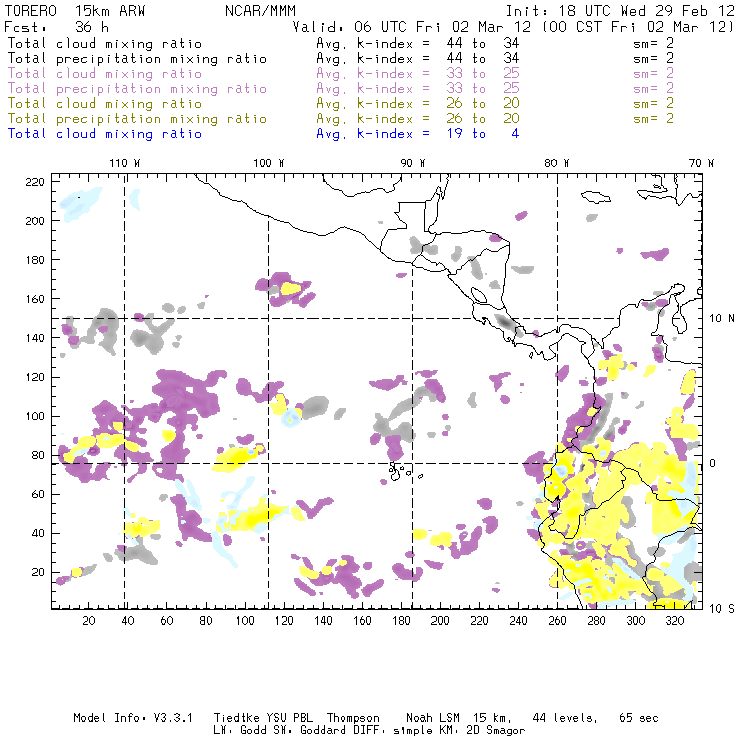Click the '100 W' longitude label
Screen dimensions: 740x740
coord(269,163)
